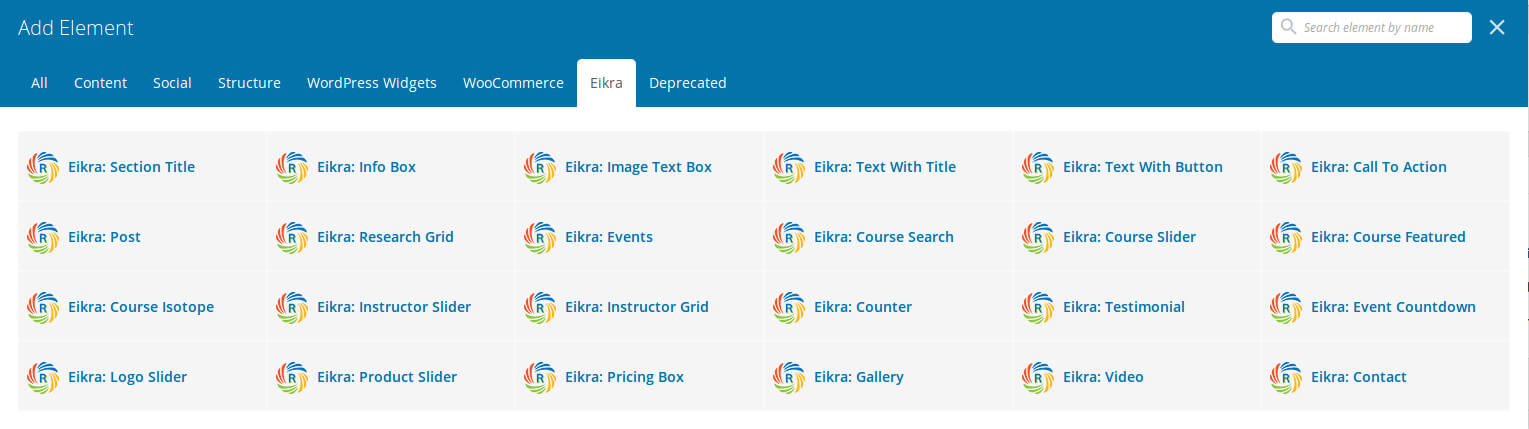Click the Eikra: Logo Slider icon
This screenshot has height=429, width=1529.
pyautogui.click(x=42, y=377)
